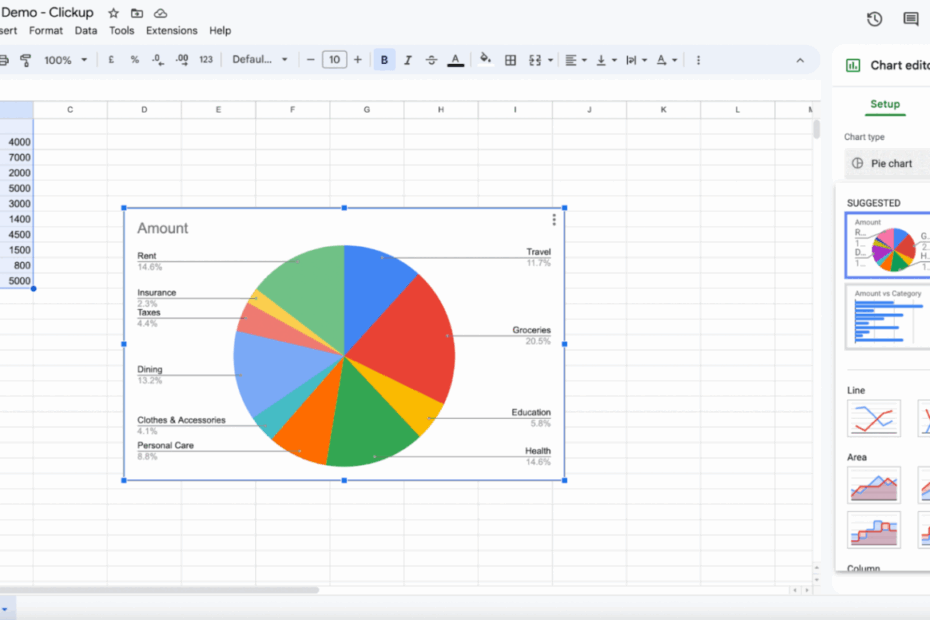Toggle italic formatting
The height and width of the screenshot is (620, 930).
click(408, 60)
